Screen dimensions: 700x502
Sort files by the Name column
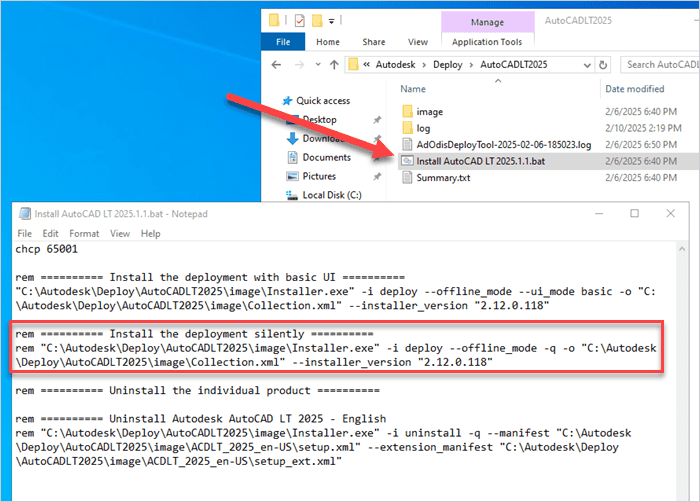pyautogui.click(x=413, y=89)
